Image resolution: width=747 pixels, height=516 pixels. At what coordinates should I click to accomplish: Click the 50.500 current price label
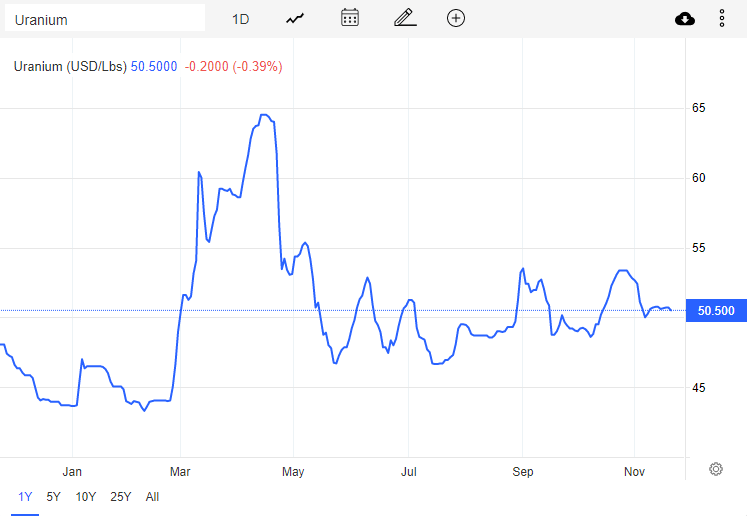click(716, 311)
